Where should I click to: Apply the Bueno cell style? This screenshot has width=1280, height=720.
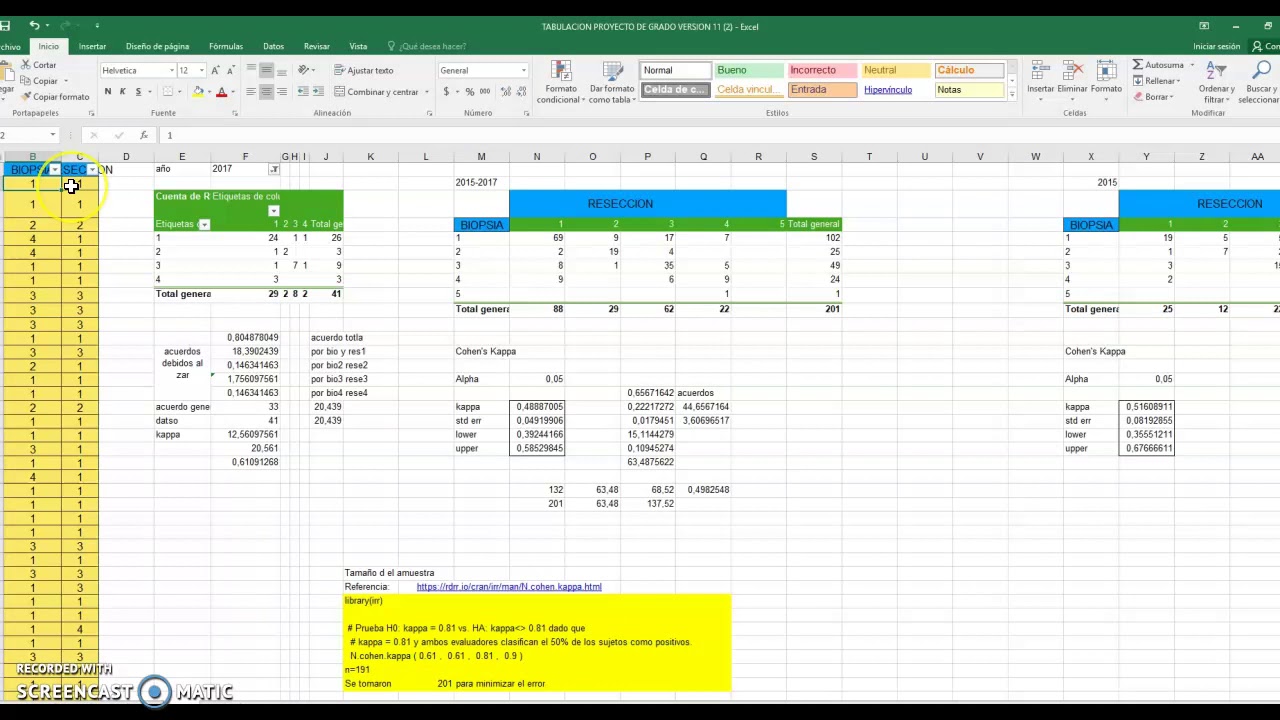click(748, 70)
